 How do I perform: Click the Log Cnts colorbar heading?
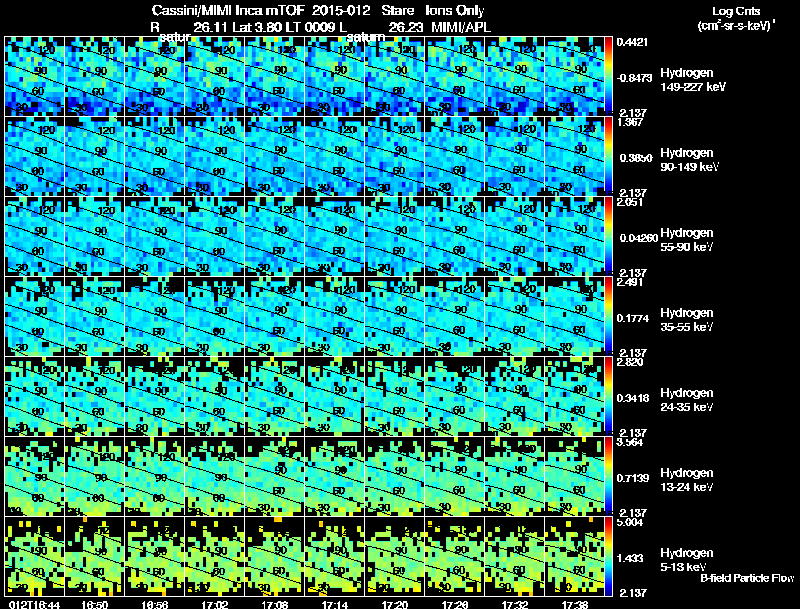point(736,11)
